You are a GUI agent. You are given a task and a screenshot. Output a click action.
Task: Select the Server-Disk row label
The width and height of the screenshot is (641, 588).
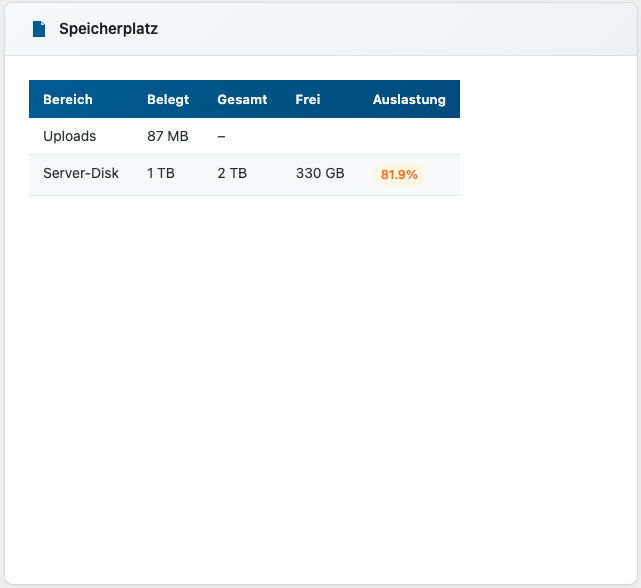81,174
